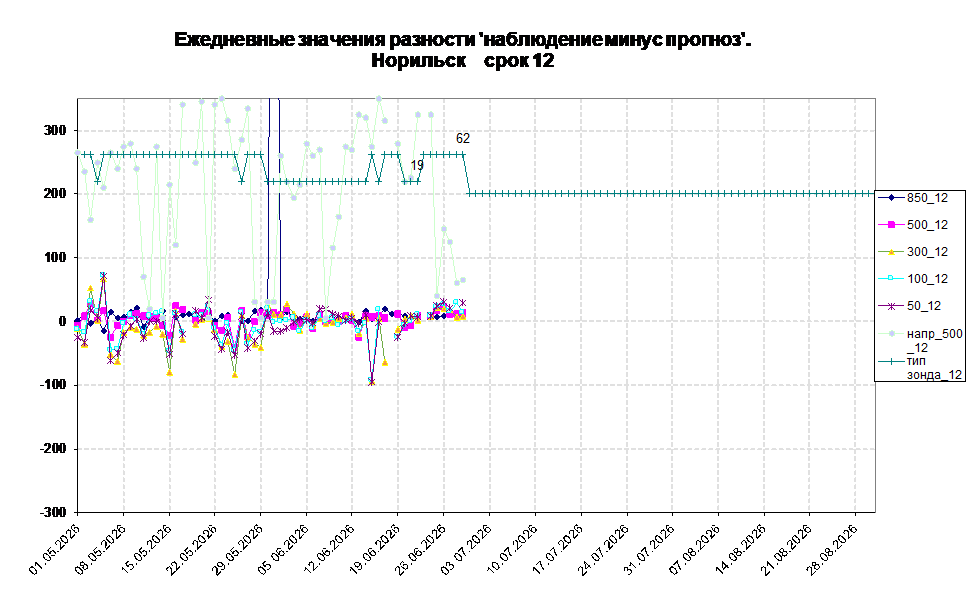Click the 200 value axis label
976x599 pixels.
tap(54, 194)
